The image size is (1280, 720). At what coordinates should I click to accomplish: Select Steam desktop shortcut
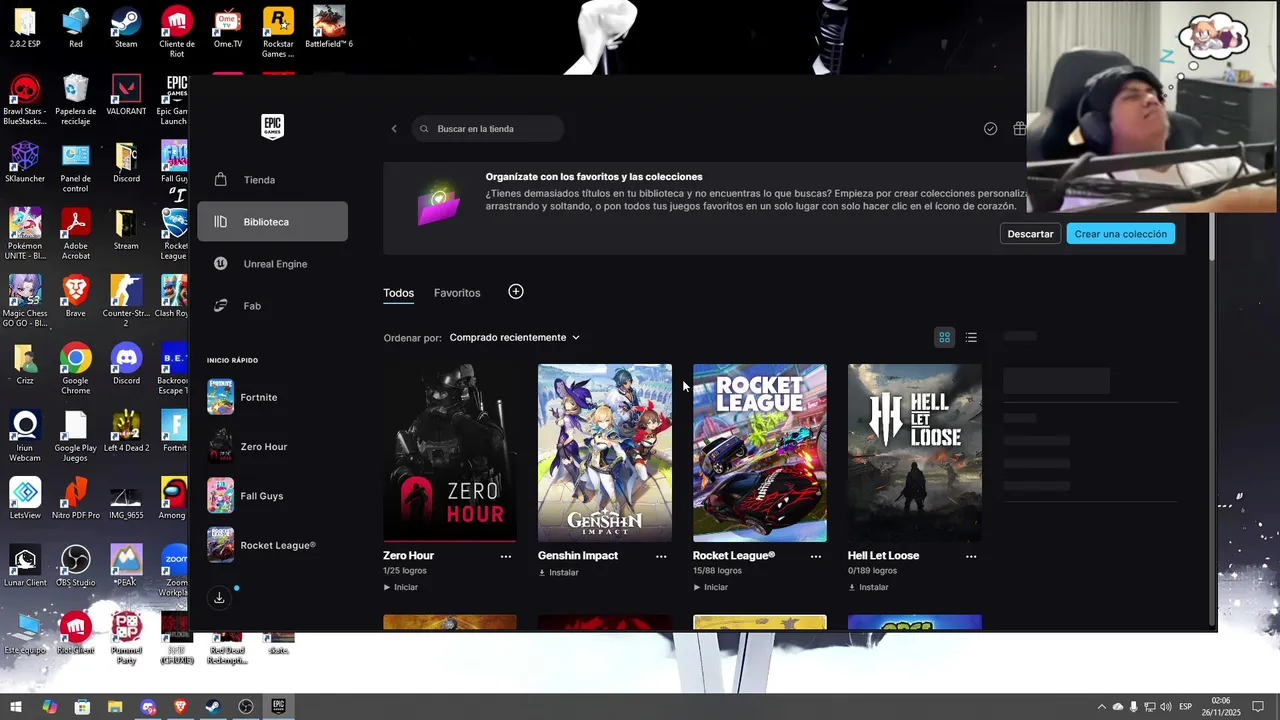tap(126, 27)
